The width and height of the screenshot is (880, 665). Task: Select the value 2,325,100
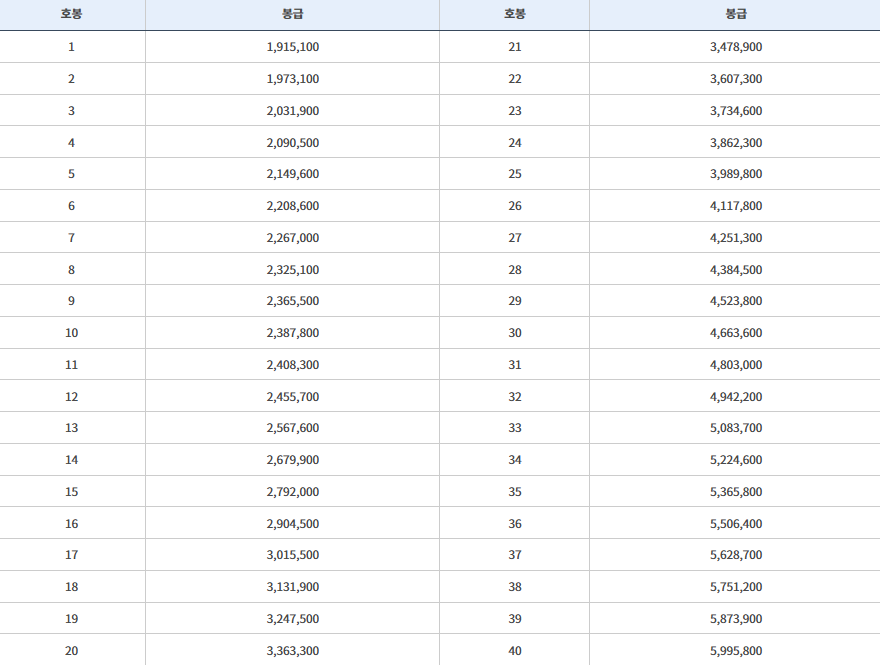pos(292,270)
